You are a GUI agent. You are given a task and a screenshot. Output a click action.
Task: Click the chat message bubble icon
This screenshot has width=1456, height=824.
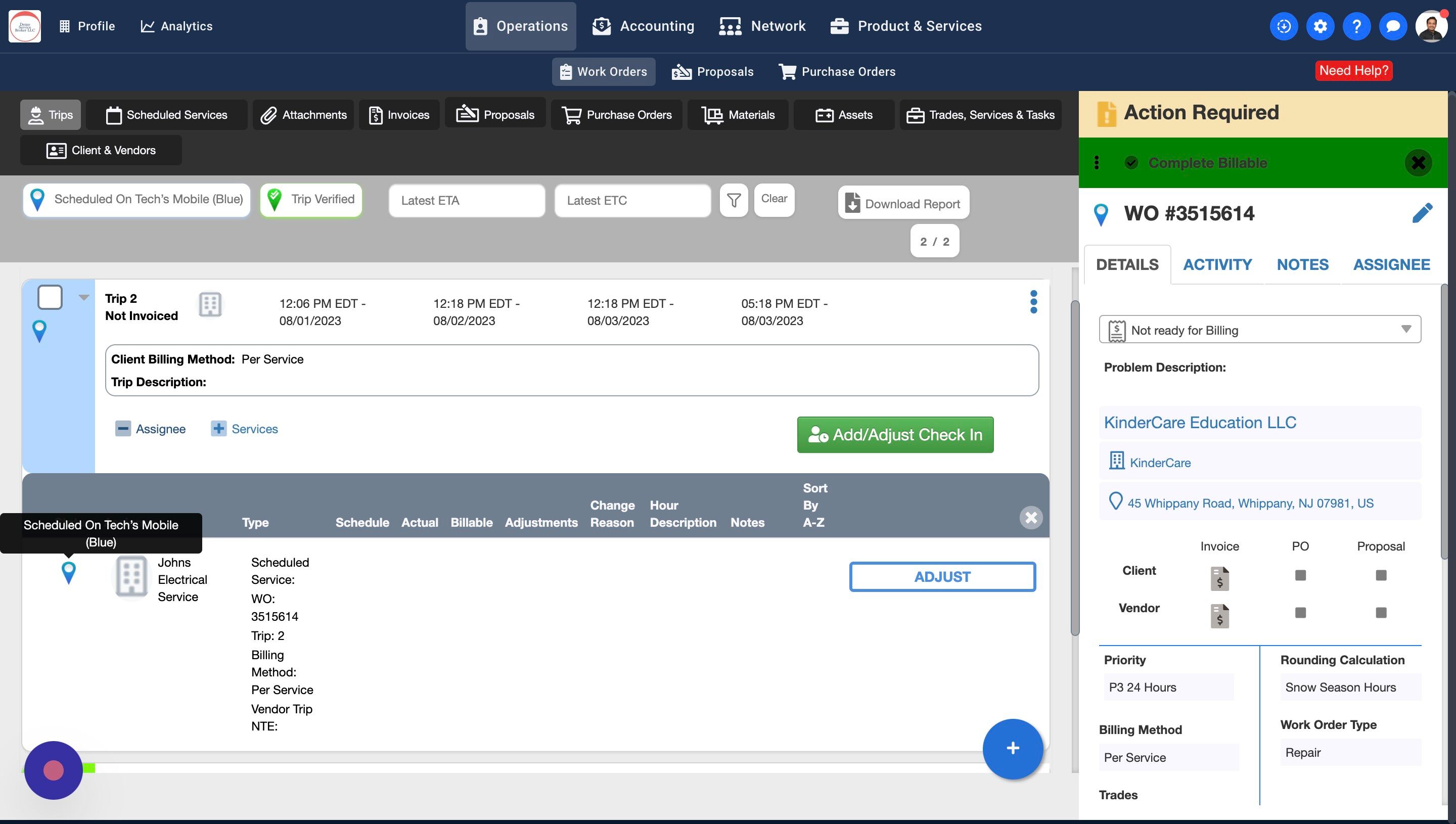[1393, 26]
